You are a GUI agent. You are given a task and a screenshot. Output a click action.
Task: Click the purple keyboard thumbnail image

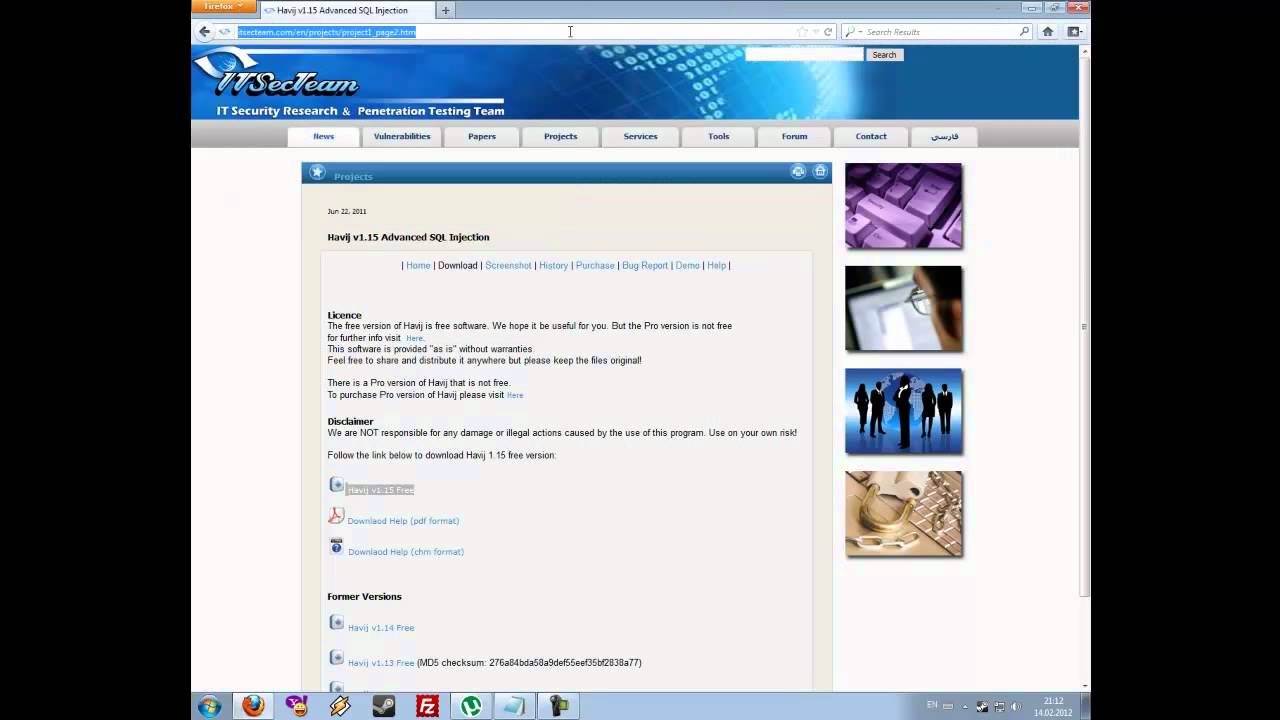click(x=903, y=205)
